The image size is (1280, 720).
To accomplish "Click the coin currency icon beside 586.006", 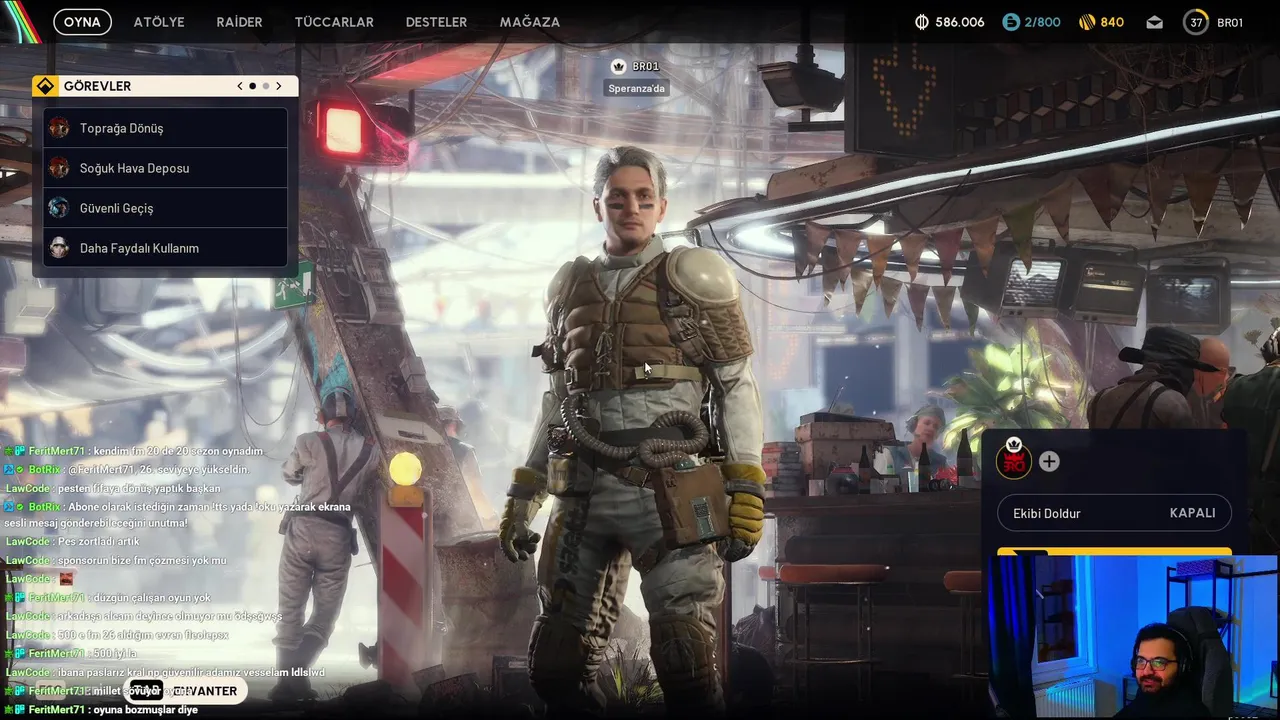I will pos(922,22).
